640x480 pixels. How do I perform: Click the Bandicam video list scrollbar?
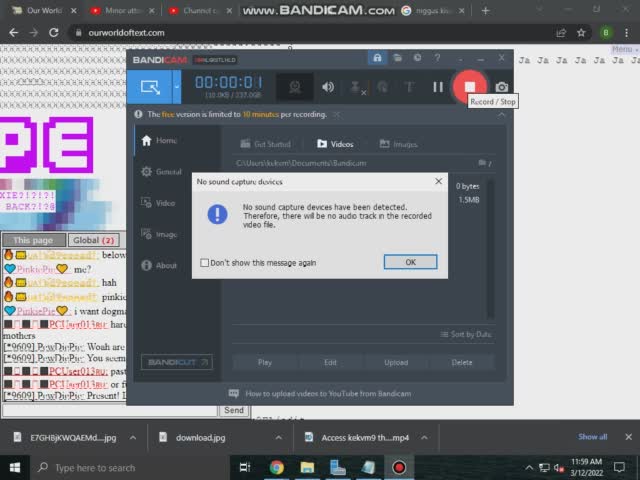[490, 249]
